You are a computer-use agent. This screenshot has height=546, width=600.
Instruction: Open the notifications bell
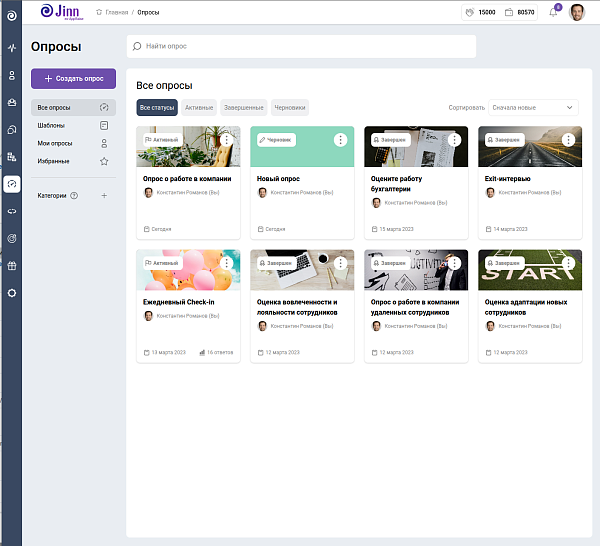[553, 12]
